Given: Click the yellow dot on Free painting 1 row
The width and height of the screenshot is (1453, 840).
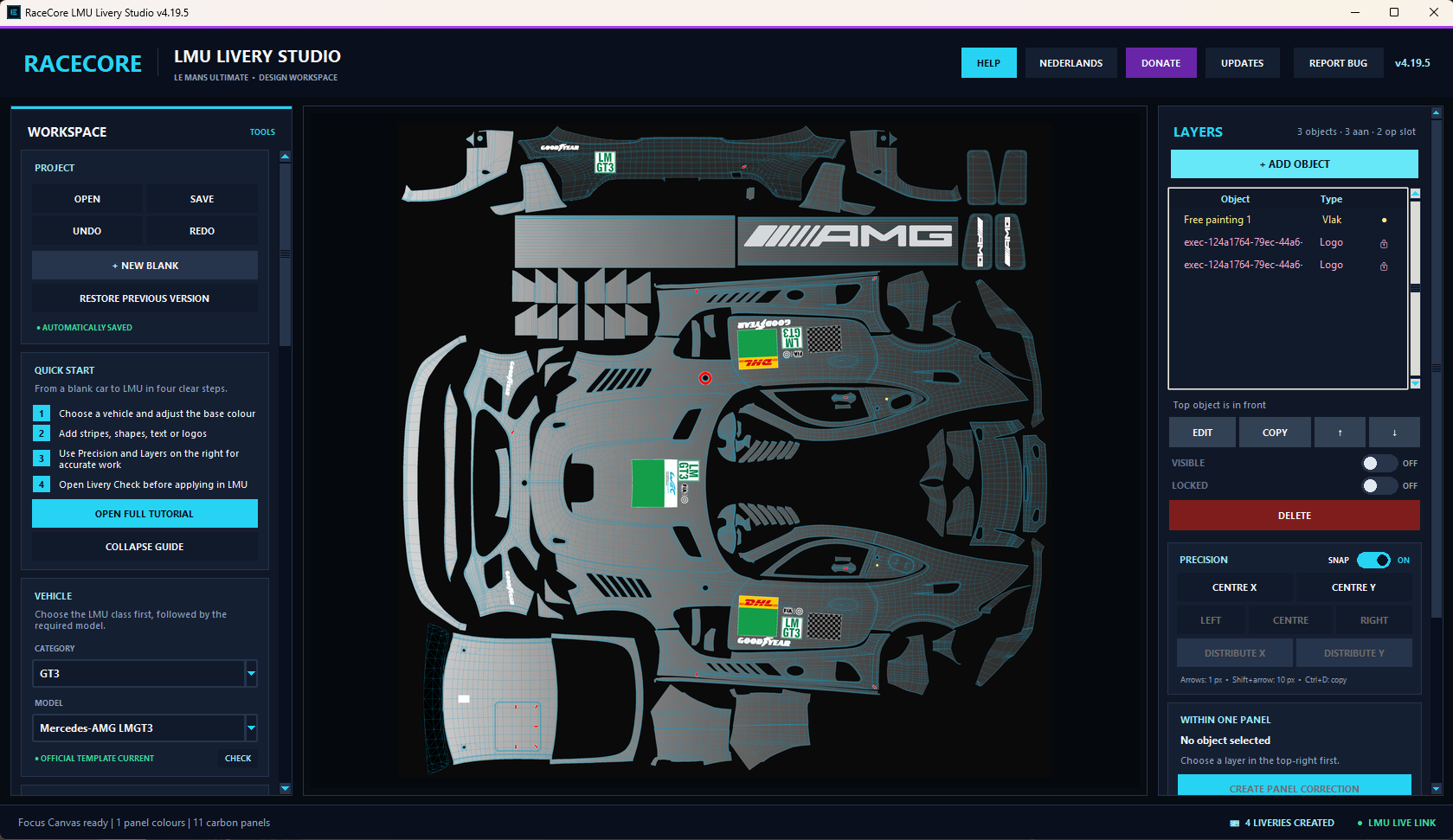Looking at the screenshot, I should pyautogui.click(x=1384, y=221).
